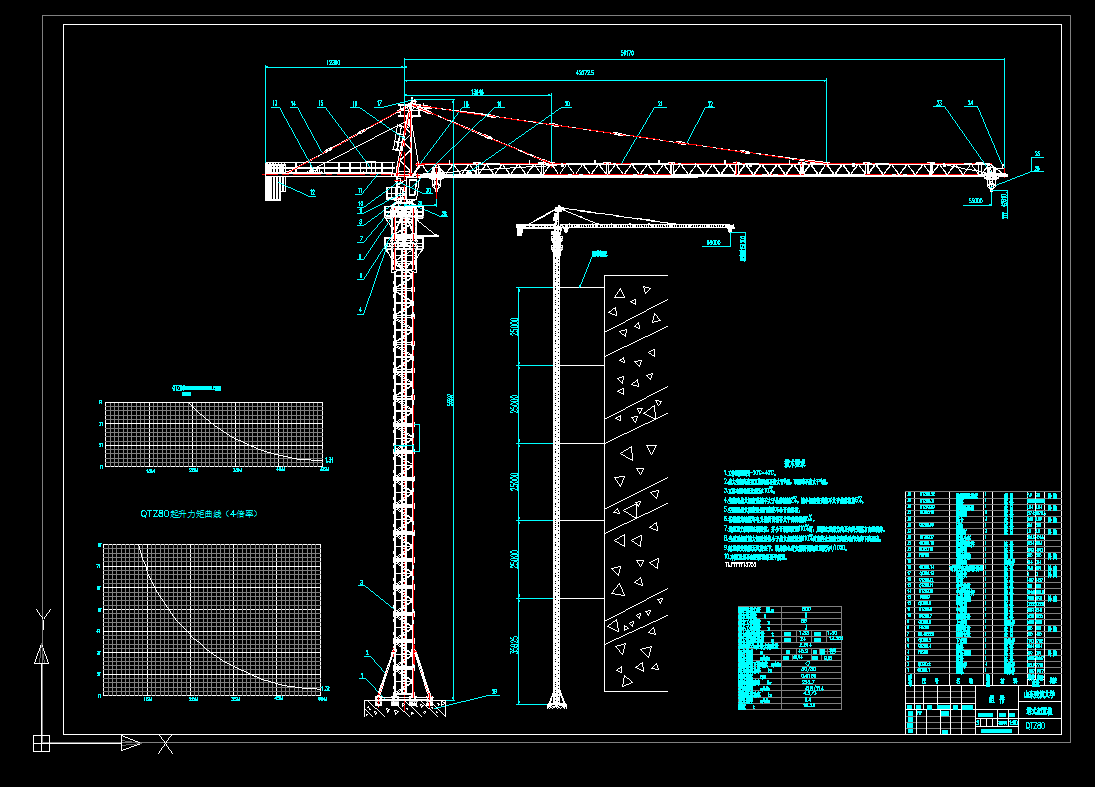Select part callout number 15
This screenshot has height=787, width=1095.
pyautogui.click(x=321, y=104)
